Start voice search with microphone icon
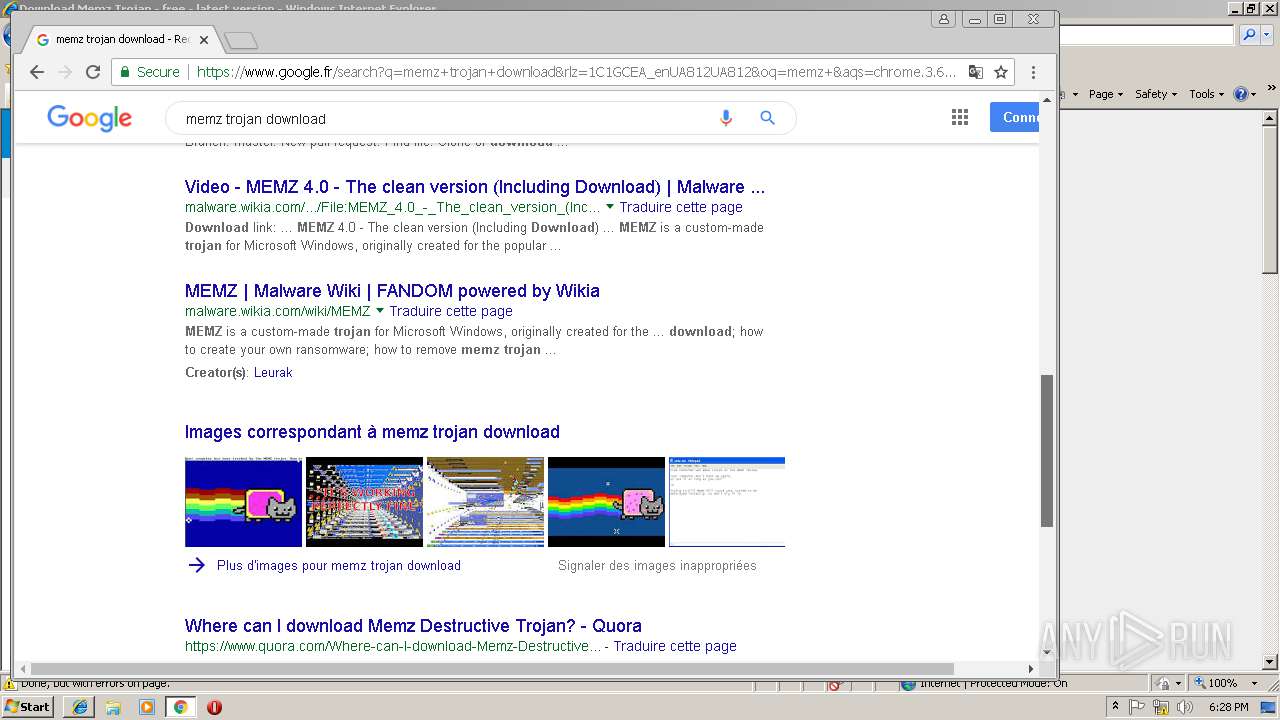 [726, 118]
